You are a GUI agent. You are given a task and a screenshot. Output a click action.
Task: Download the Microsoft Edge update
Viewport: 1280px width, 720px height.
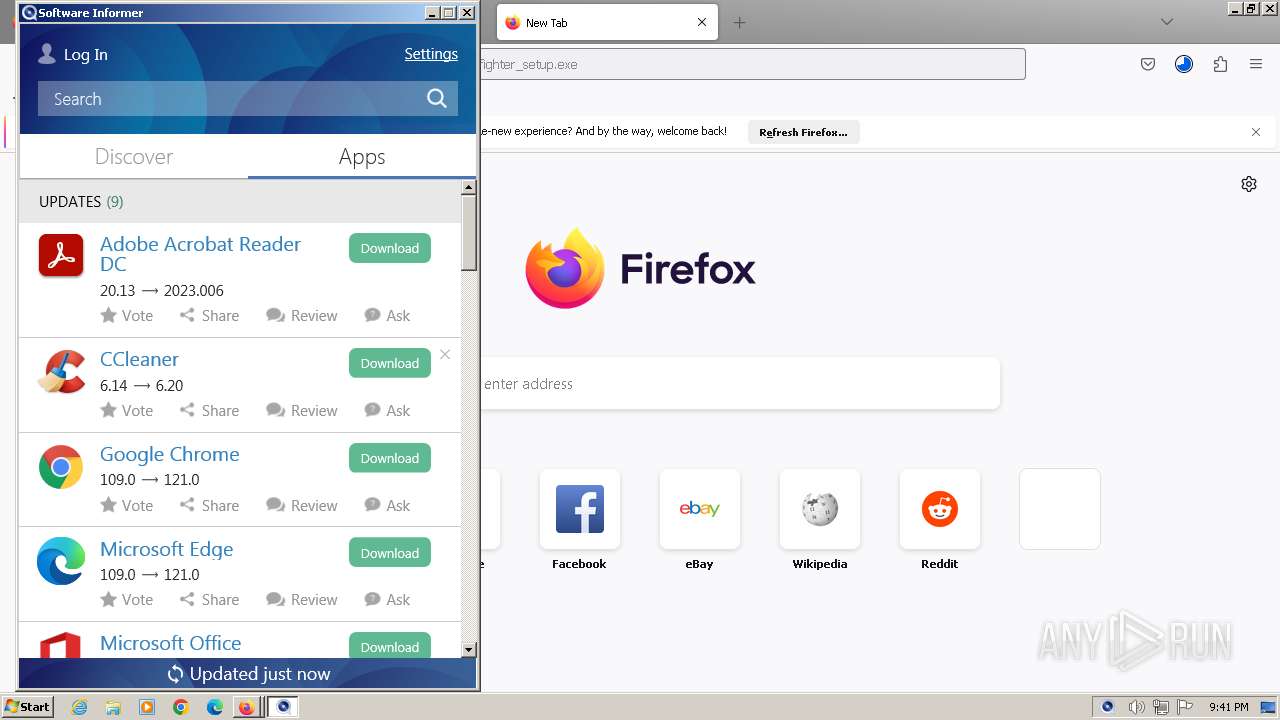pyautogui.click(x=390, y=553)
